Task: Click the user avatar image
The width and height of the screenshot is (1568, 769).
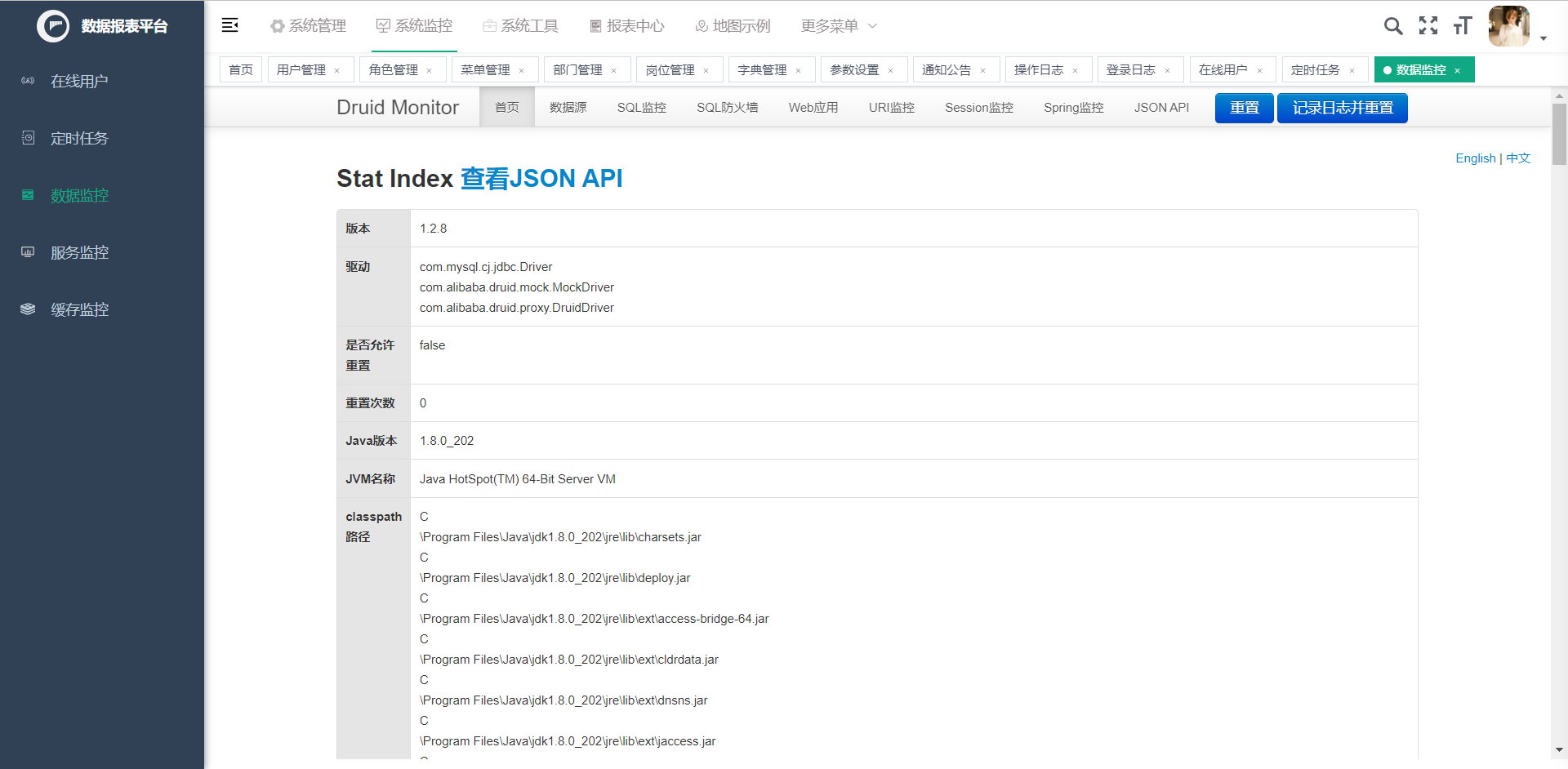Action: pyautogui.click(x=1509, y=25)
